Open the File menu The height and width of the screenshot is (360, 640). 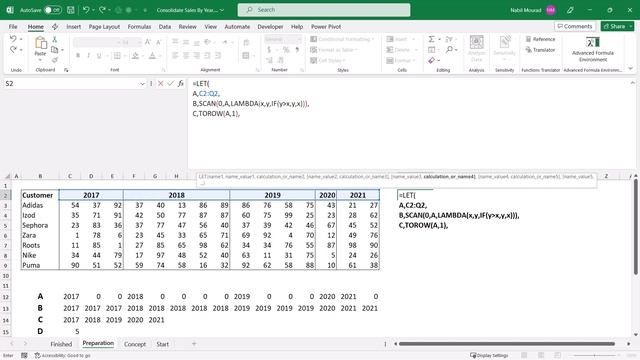[x=13, y=27]
